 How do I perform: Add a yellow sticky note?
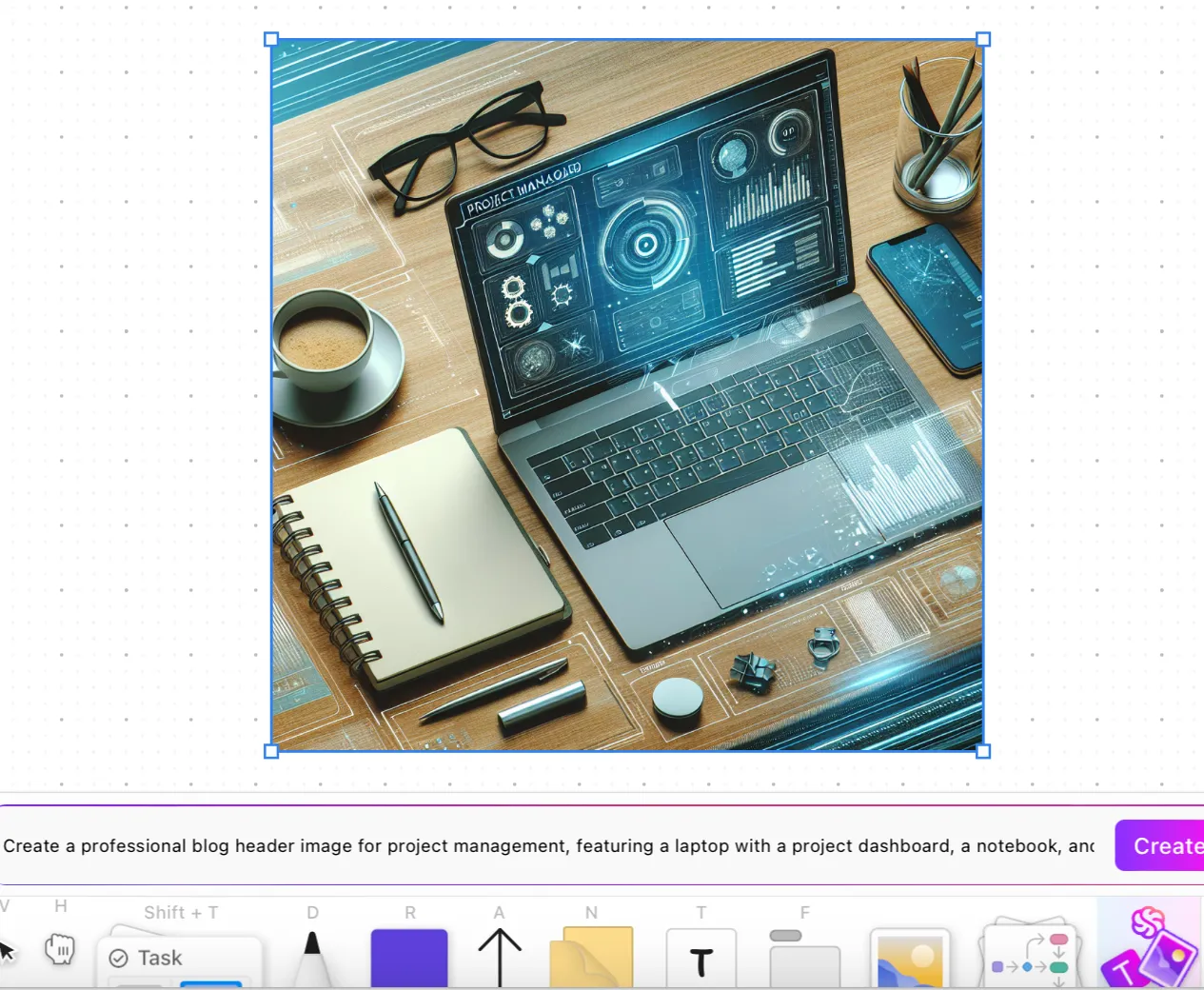pyautogui.click(x=591, y=958)
